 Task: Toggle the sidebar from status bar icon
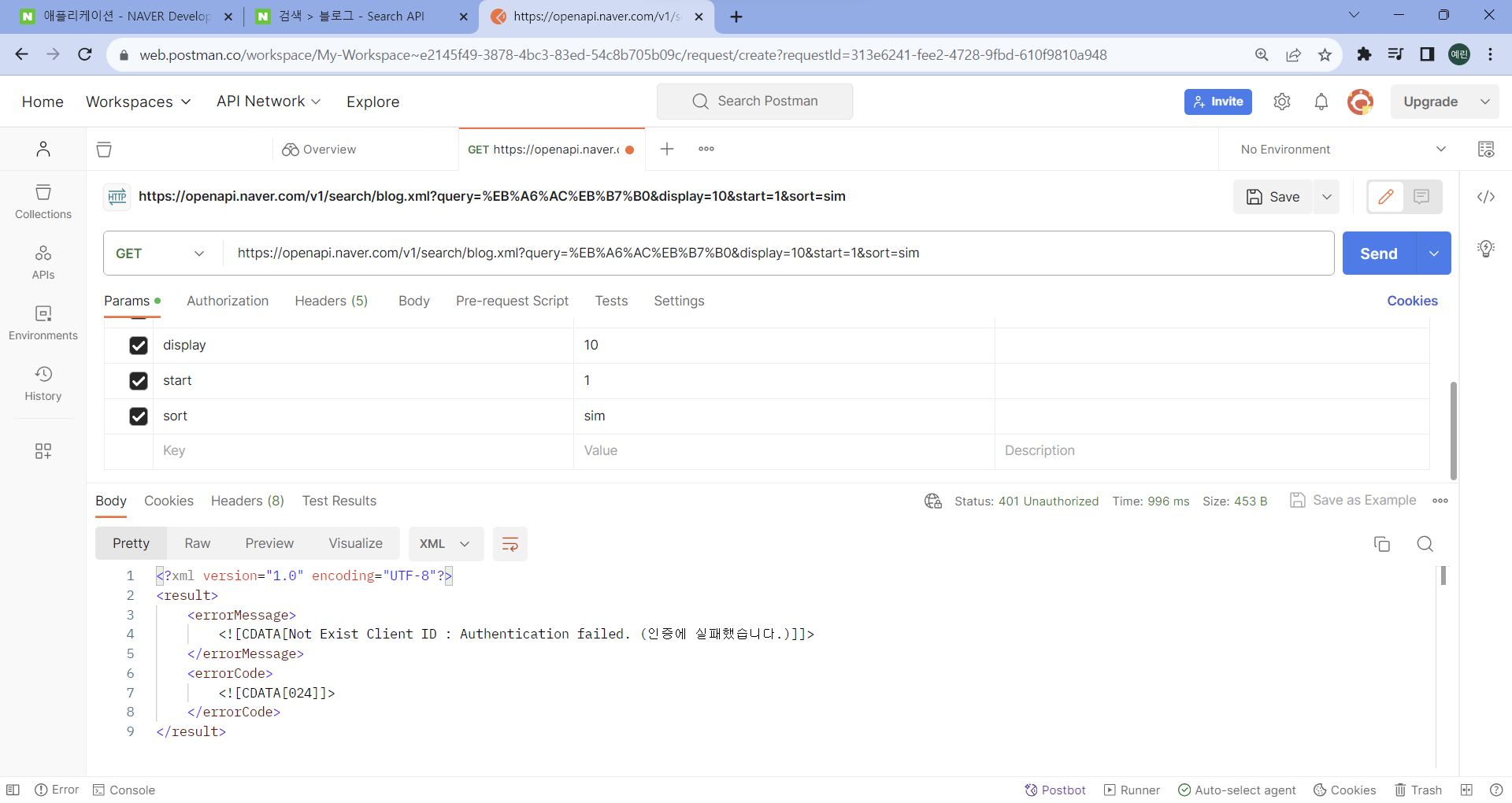[13, 790]
